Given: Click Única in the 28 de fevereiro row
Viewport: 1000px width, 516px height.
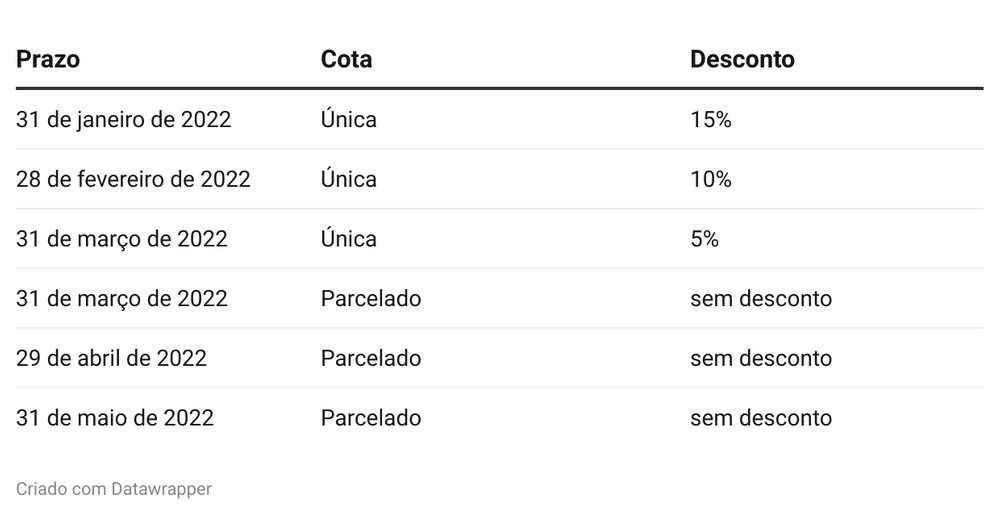Looking at the screenshot, I should [x=349, y=180].
